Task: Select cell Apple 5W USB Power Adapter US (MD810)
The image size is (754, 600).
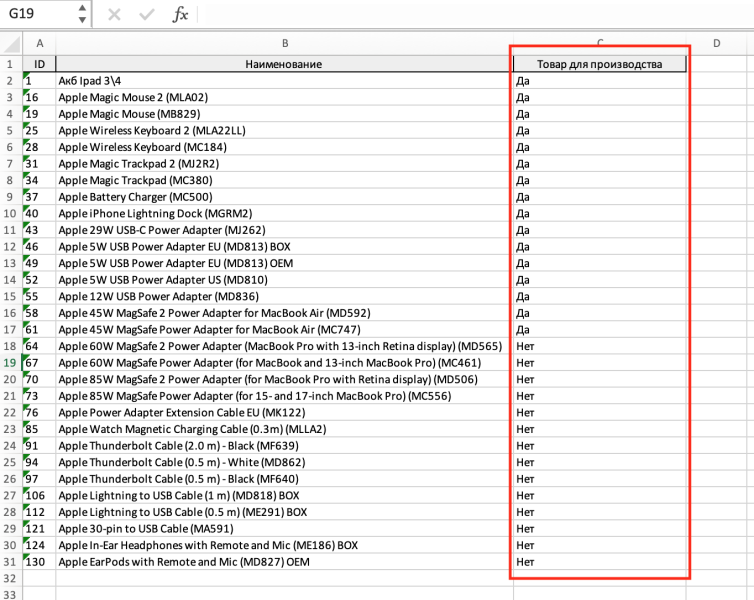Action: tap(285, 280)
